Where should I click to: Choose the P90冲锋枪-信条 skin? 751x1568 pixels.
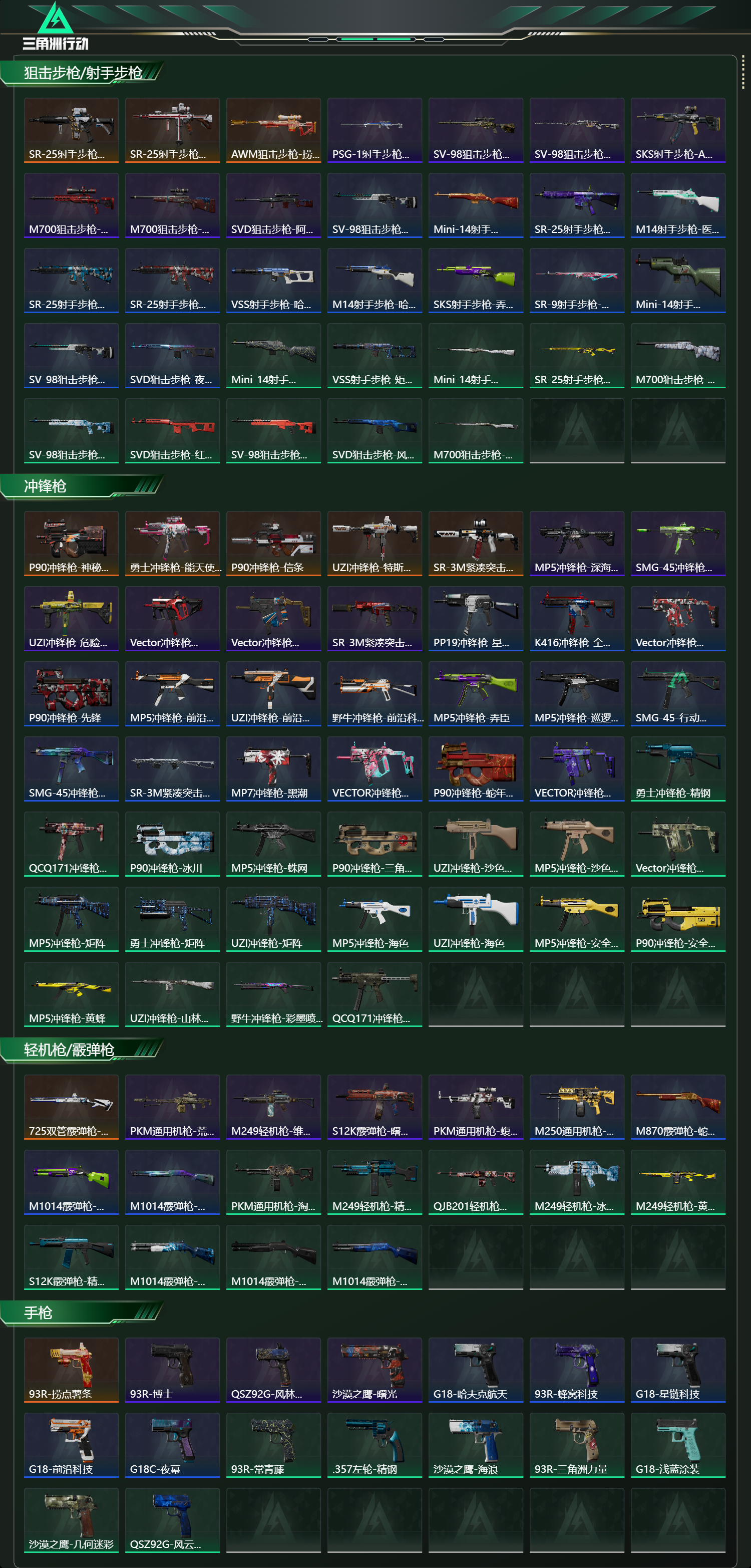click(x=274, y=544)
